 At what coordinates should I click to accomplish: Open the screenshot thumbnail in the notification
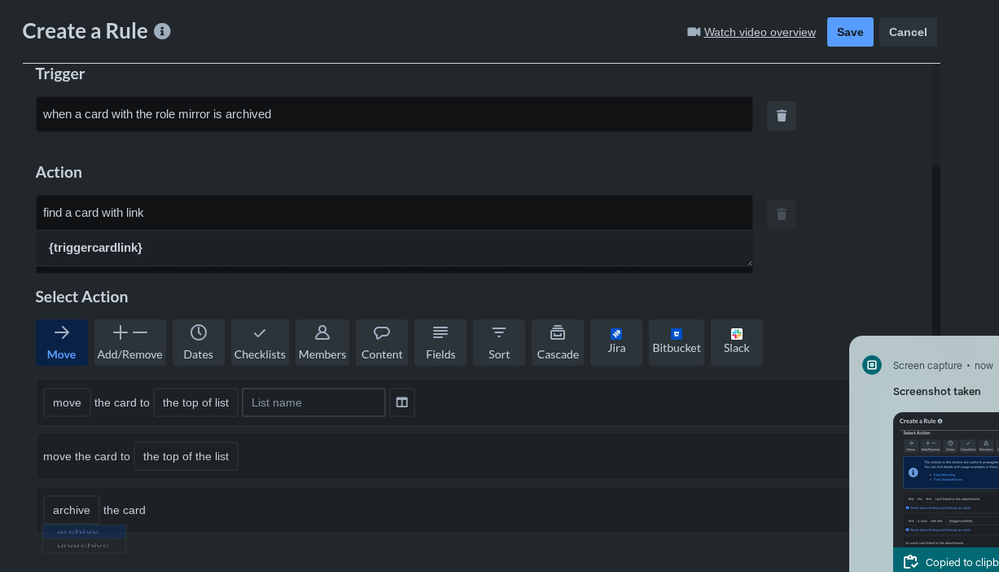tap(946, 480)
